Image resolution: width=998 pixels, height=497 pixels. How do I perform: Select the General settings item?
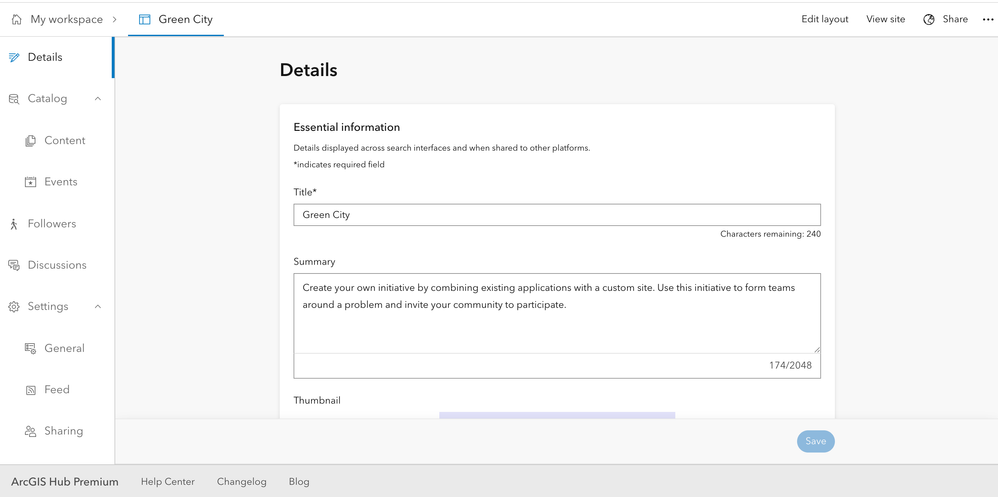pyautogui.click(x=63, y=348)
